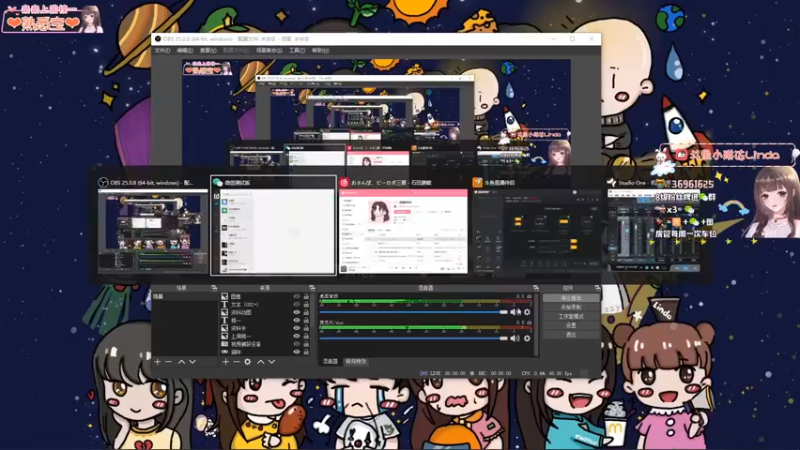800x450 pixels.
Task: Open the 文件(F) menu
Action: [x=162, y=51]
